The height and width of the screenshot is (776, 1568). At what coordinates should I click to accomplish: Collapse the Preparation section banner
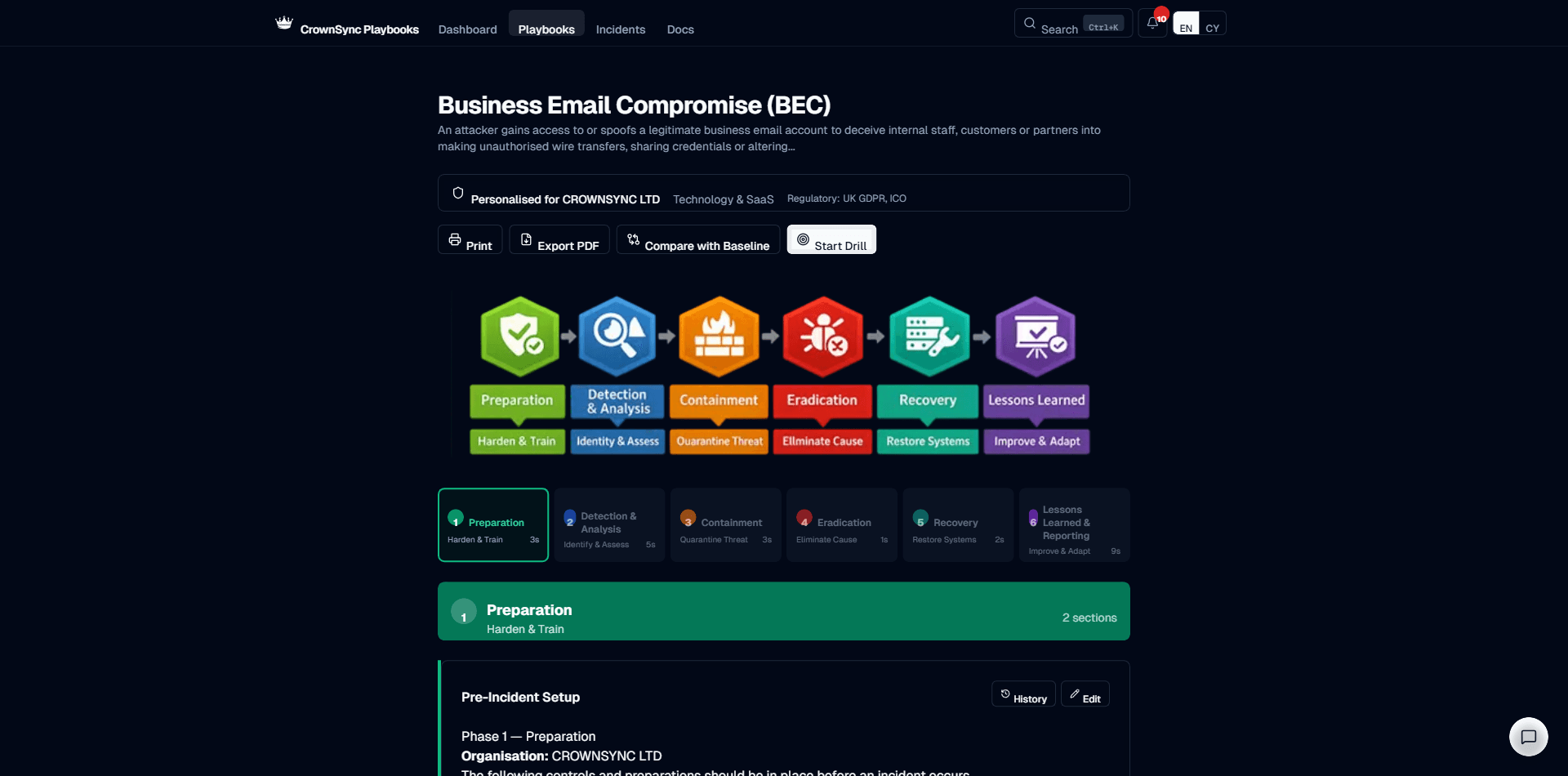coord(784,611)
